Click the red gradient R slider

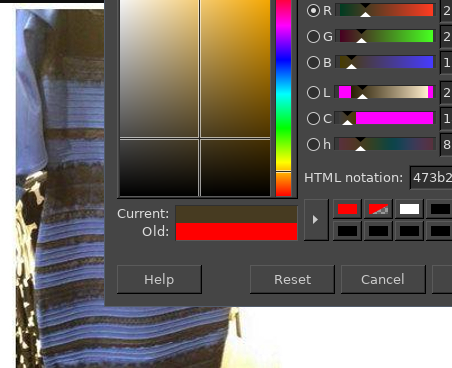pos(385,10)
